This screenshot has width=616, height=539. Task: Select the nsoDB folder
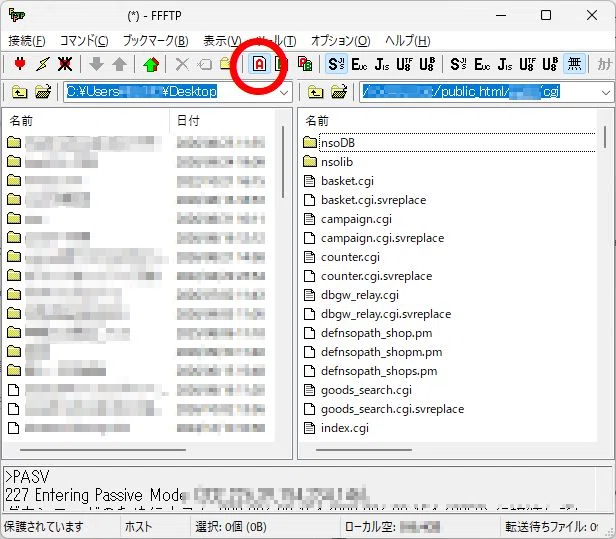(x=338, y=143)
